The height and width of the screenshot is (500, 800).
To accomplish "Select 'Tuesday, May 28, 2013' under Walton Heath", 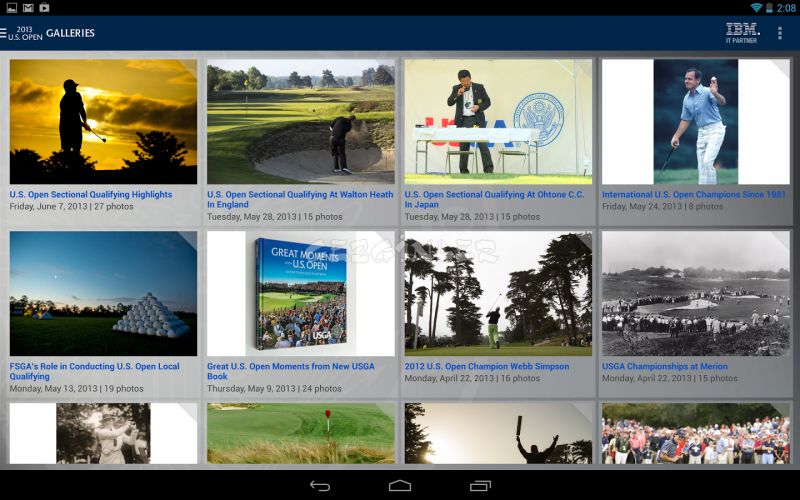I will coord(252,217).
